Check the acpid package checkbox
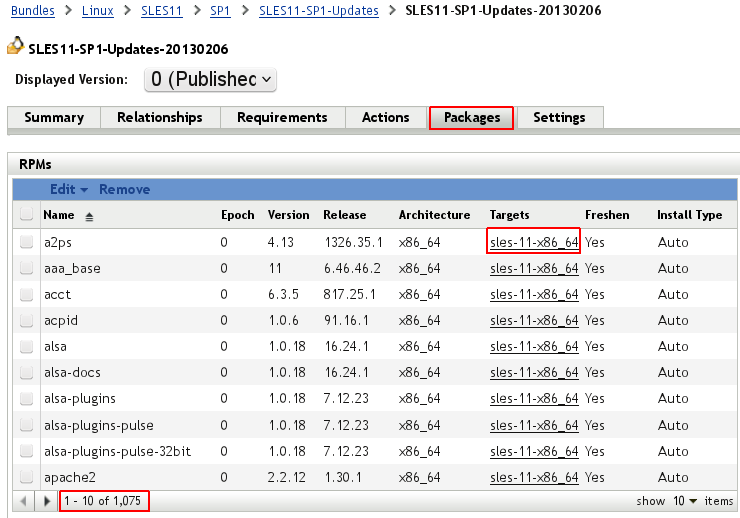This screenshot has width=740, height=518. [26, 320]
